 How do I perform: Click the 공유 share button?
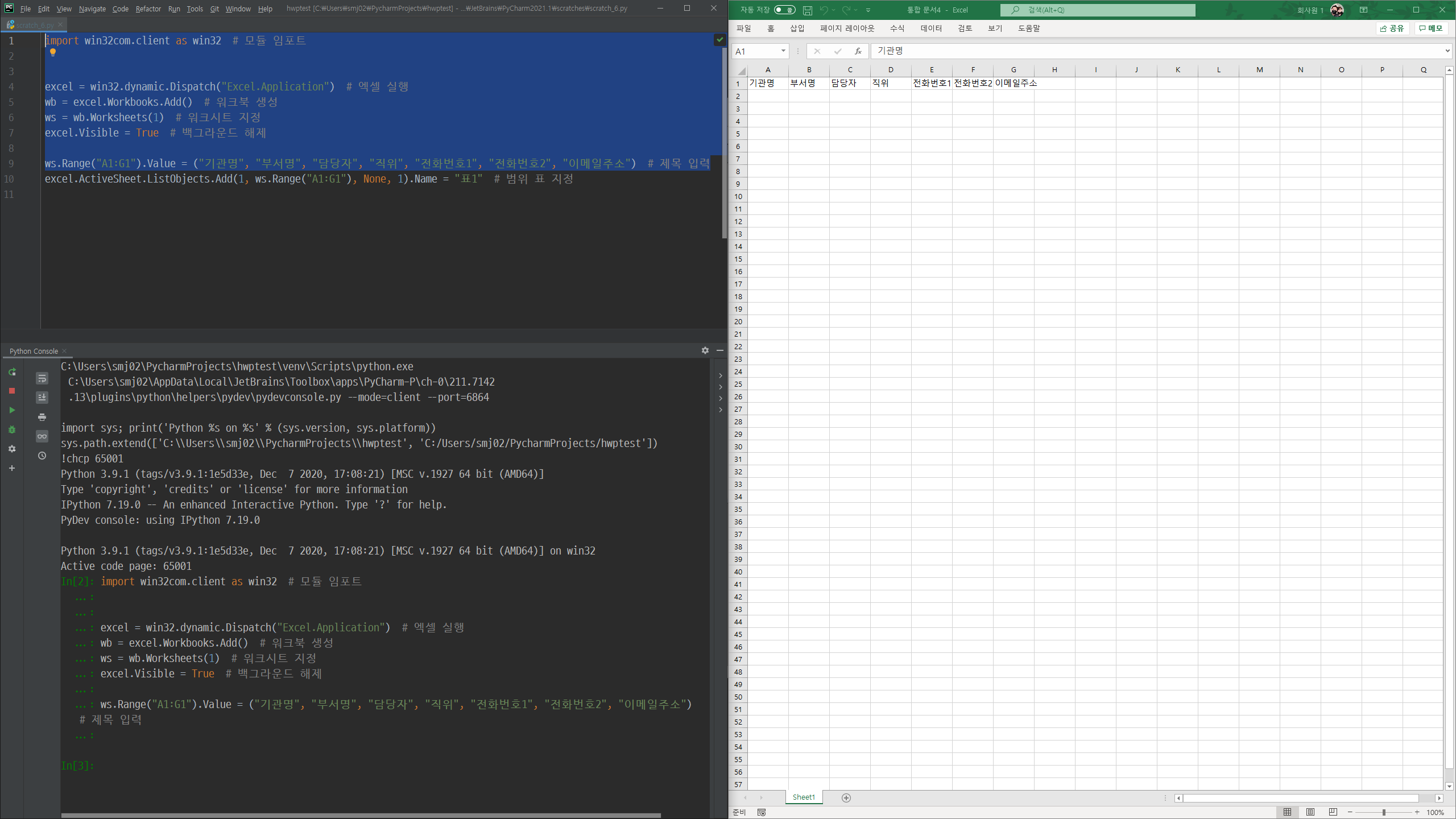coord(1392,28)
